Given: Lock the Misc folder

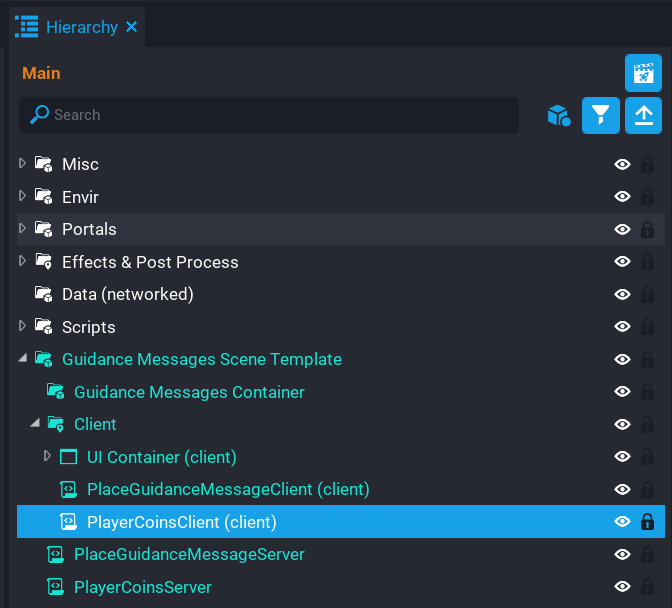Looking at the screenshot, I should (x=647, y=164).
